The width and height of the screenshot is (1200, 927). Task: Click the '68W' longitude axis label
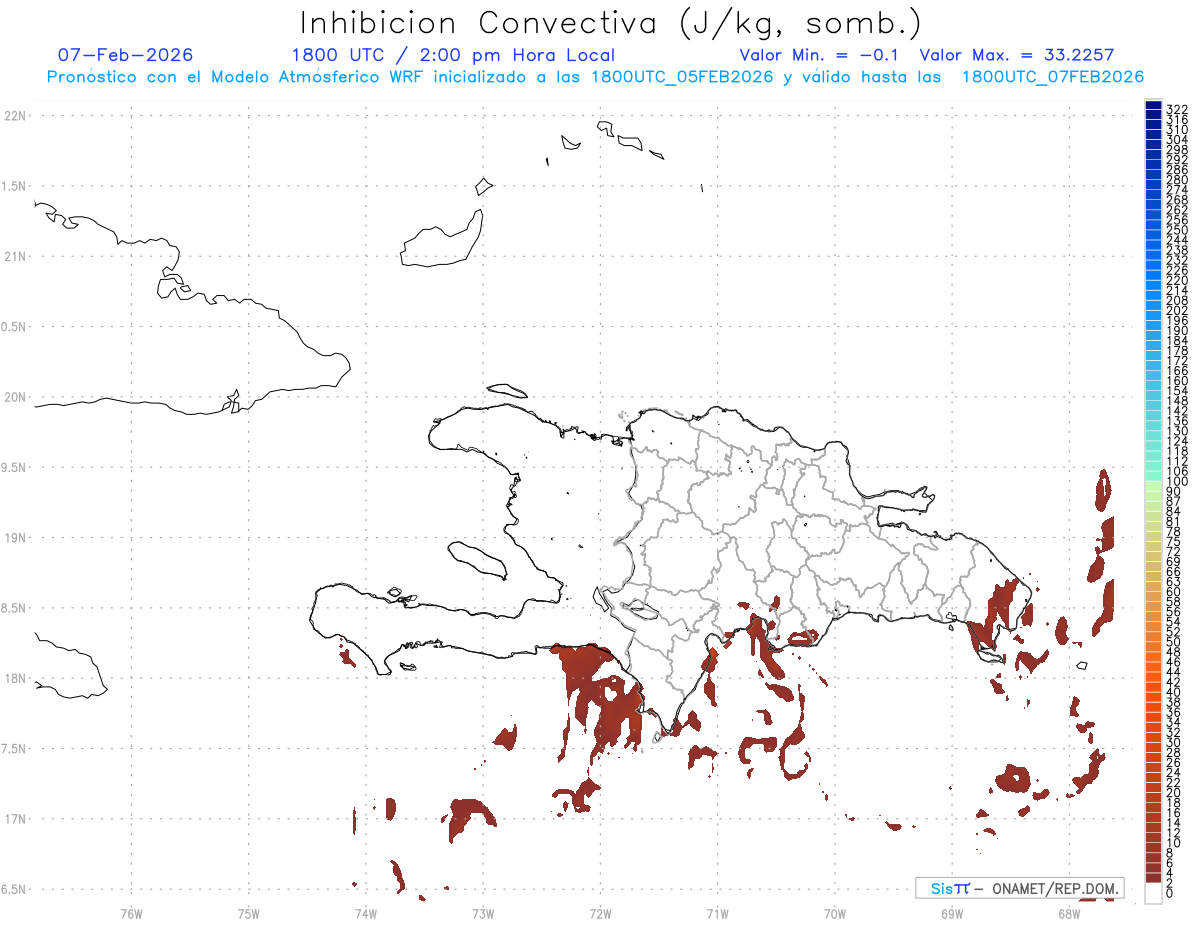pyautogui.click(x=1069, y=913)
